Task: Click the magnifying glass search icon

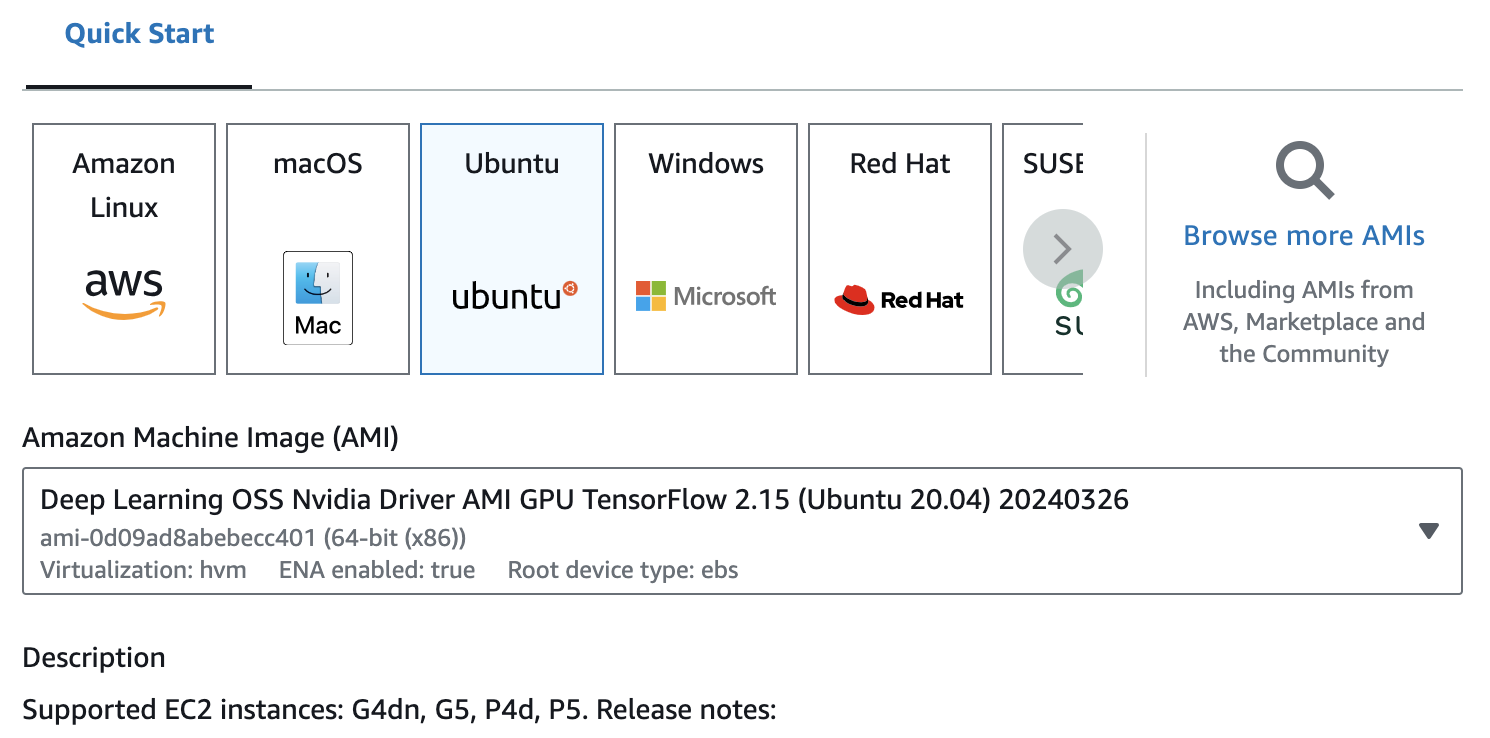Action: 1304,171
